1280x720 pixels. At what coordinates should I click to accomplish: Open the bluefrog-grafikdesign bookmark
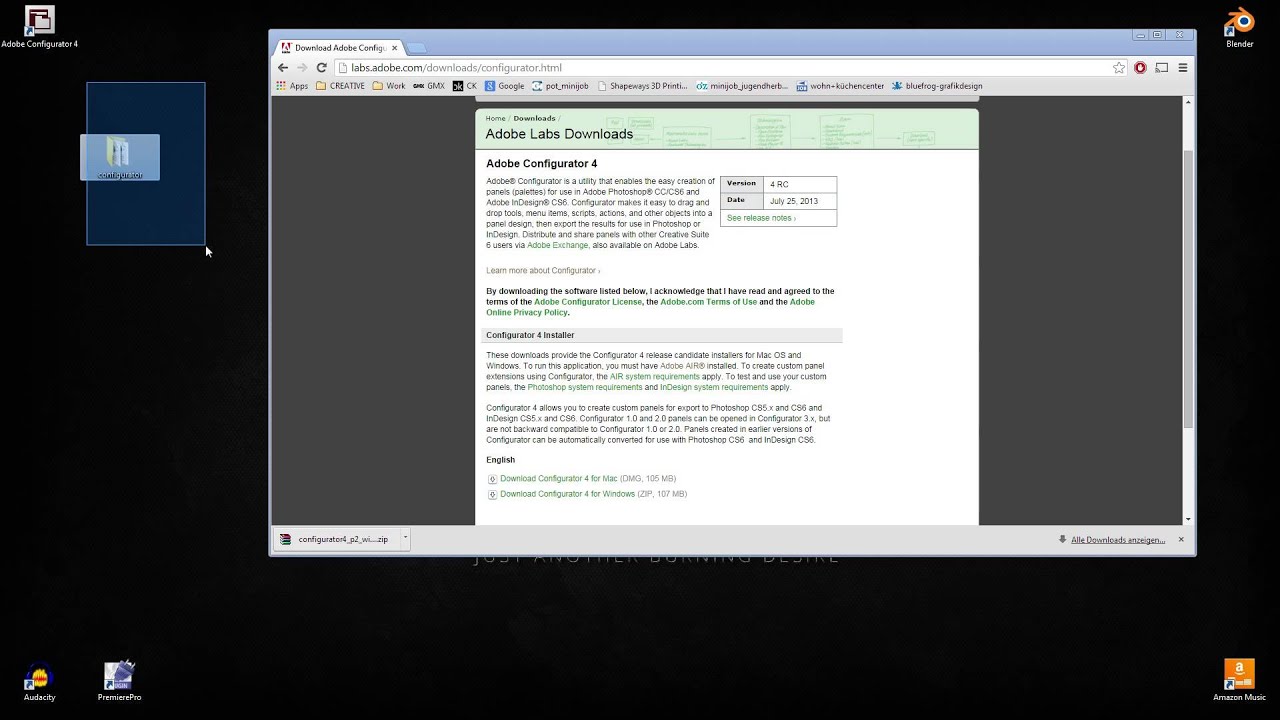(x=938, y=86)
